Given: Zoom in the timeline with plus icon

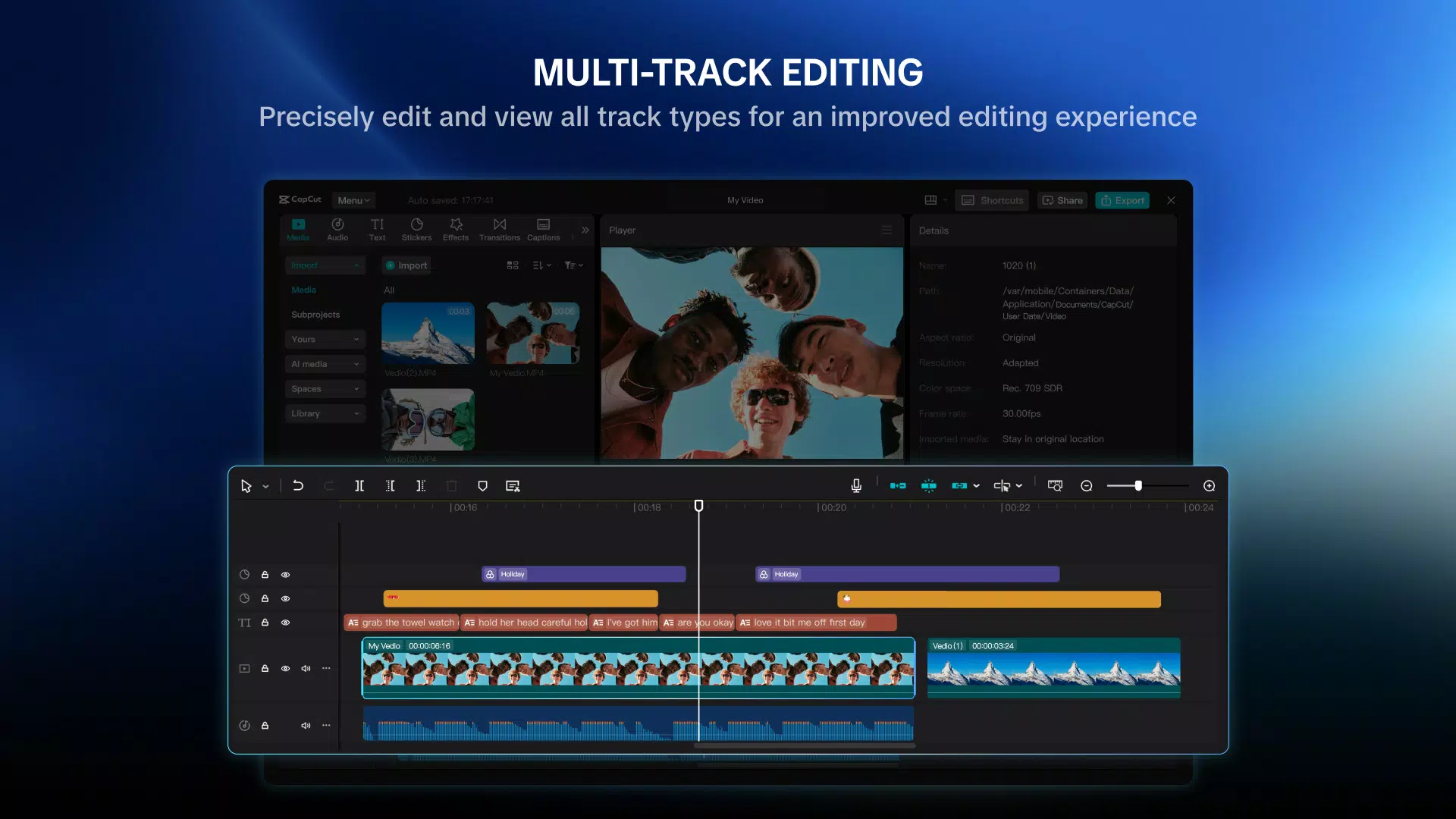Looking at the screenshot, I should (1210, 486).
